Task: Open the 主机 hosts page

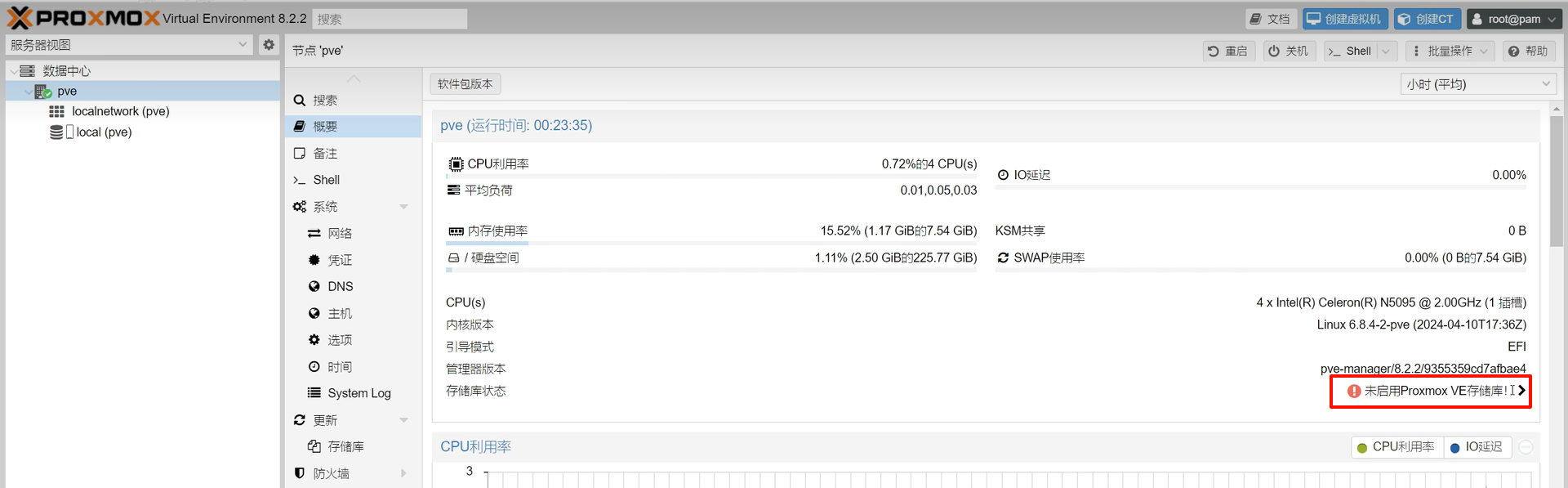Action: point(353,314)
